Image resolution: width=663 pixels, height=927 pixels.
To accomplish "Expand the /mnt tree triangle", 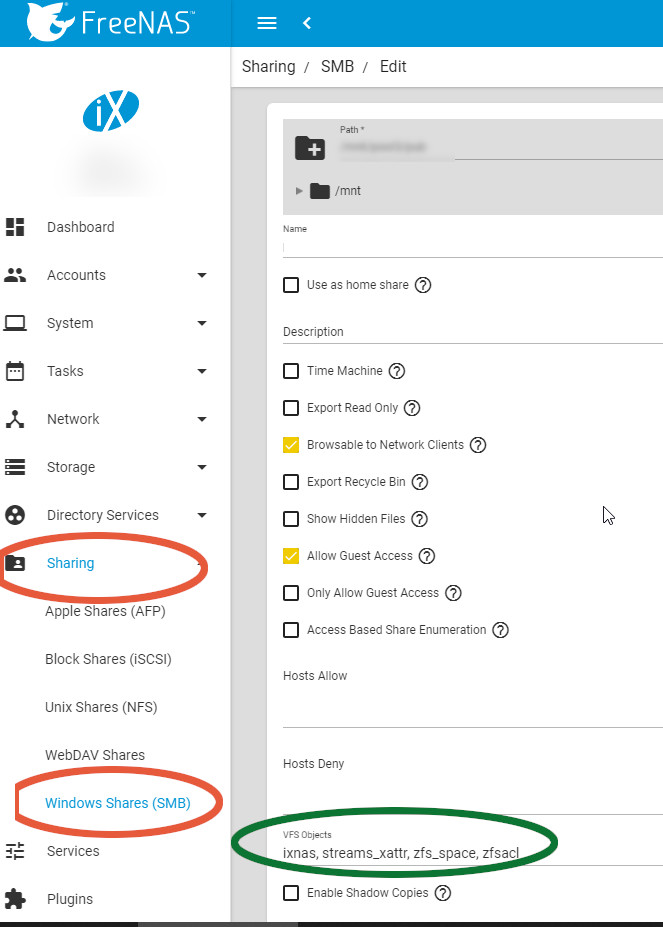I will 299,191.
